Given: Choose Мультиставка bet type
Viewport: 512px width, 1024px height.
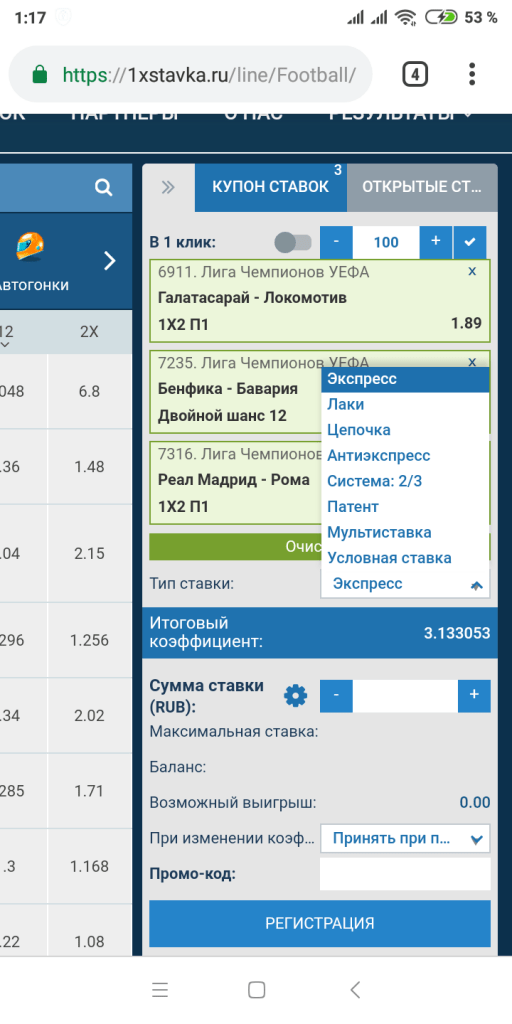Looking at the screenshot, I should coord(405,532).
